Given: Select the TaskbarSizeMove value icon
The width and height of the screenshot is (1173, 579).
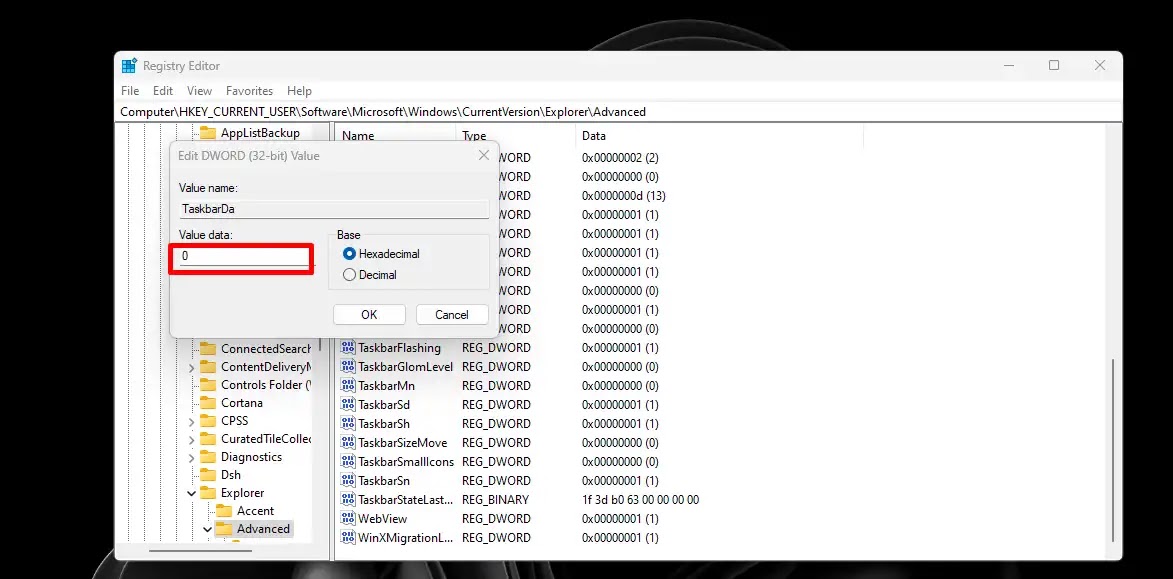Looking at the screenshot, I should tap(347, 443).
